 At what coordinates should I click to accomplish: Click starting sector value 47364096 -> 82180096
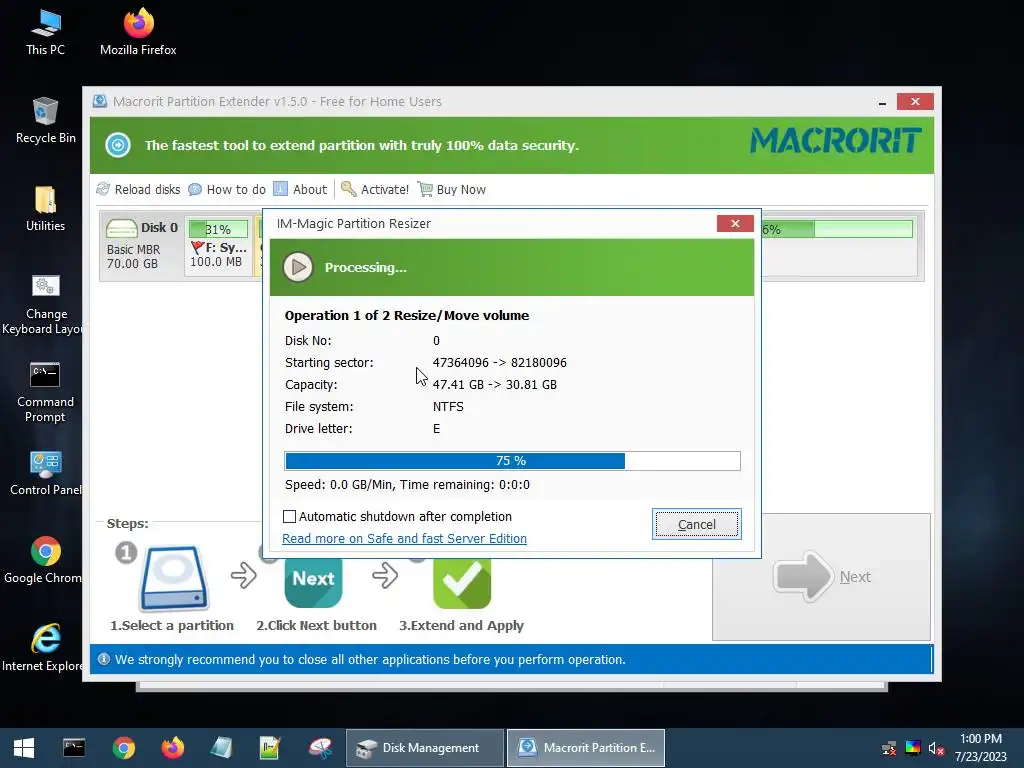[x=500, y=362]
